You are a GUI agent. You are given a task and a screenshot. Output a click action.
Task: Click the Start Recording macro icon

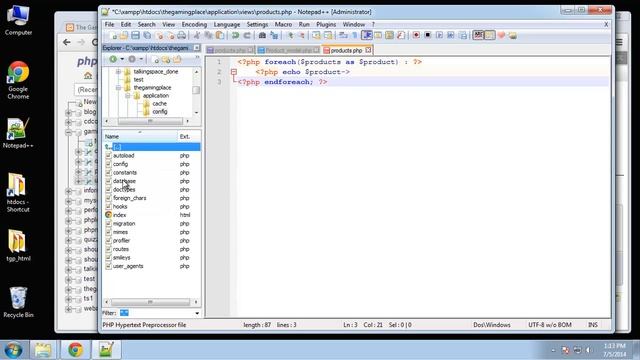pyautogui.click(x=416, y=36)
